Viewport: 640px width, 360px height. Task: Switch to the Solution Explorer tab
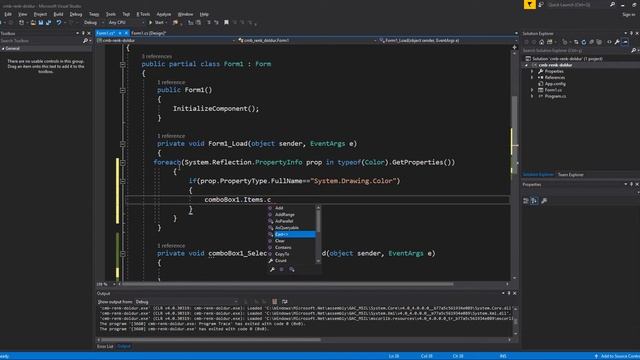538,175
